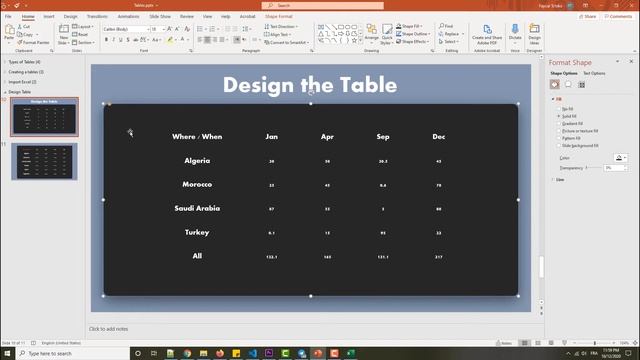640x360 pixels.
Task: Select the No fill radio button
Action: pos(559,109)
